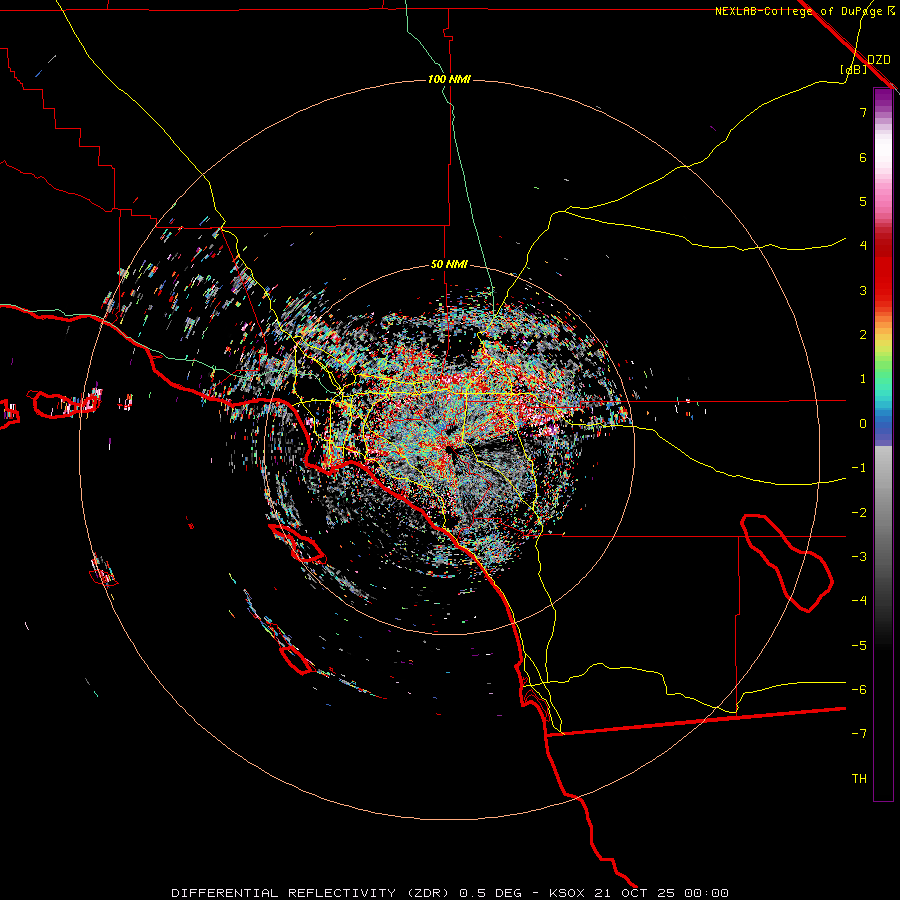Click the 3 tick label on the scale
The height and width of the screenshot is (900, 900).
coord(863,290)
